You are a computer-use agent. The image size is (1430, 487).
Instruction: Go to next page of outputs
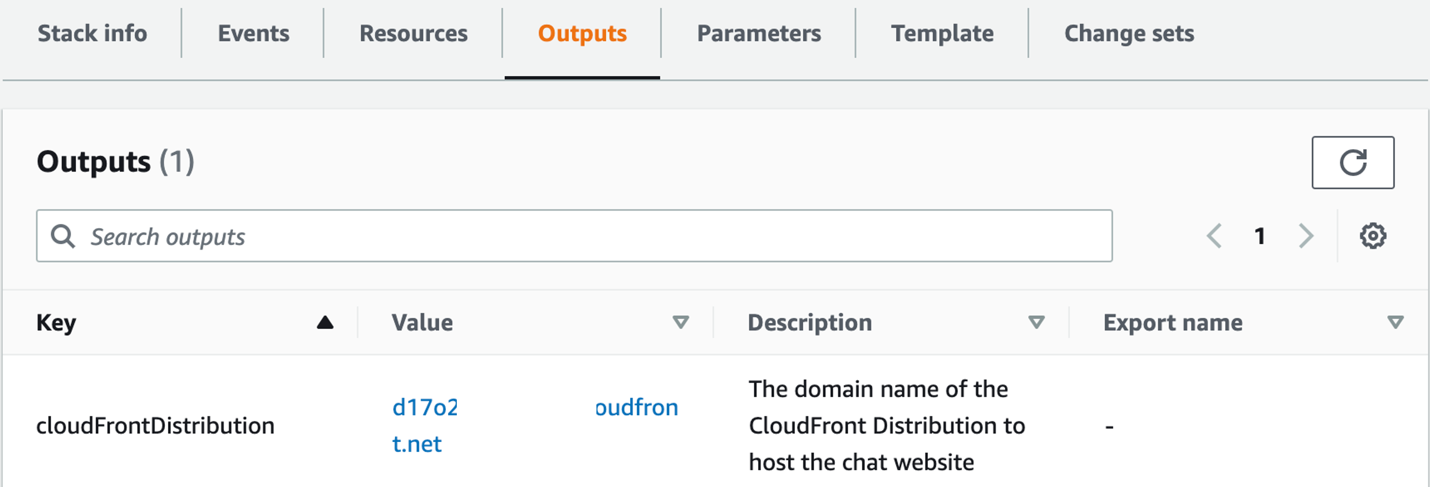pos(1305,236)
